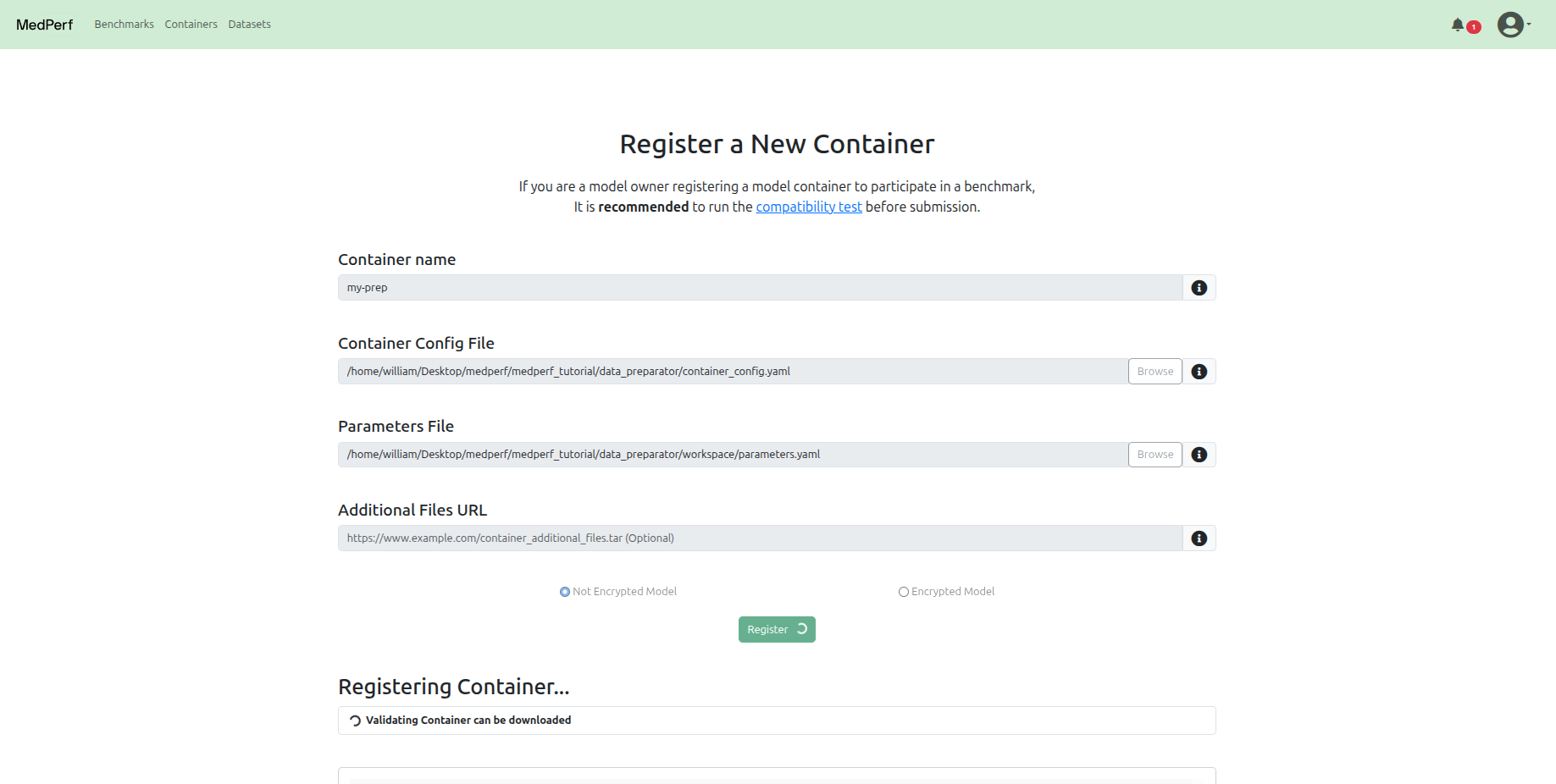This screenshot has width=1556, height=784.
Task: Click inside the Container name input
Action: 760,287
